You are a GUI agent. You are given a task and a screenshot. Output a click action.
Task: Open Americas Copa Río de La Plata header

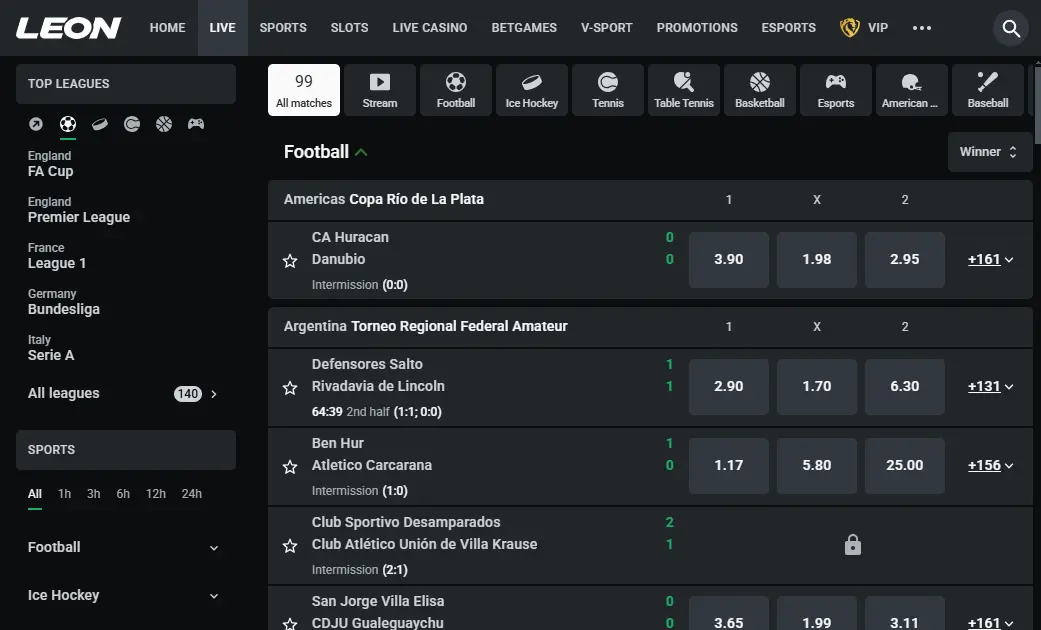point(384,199)
